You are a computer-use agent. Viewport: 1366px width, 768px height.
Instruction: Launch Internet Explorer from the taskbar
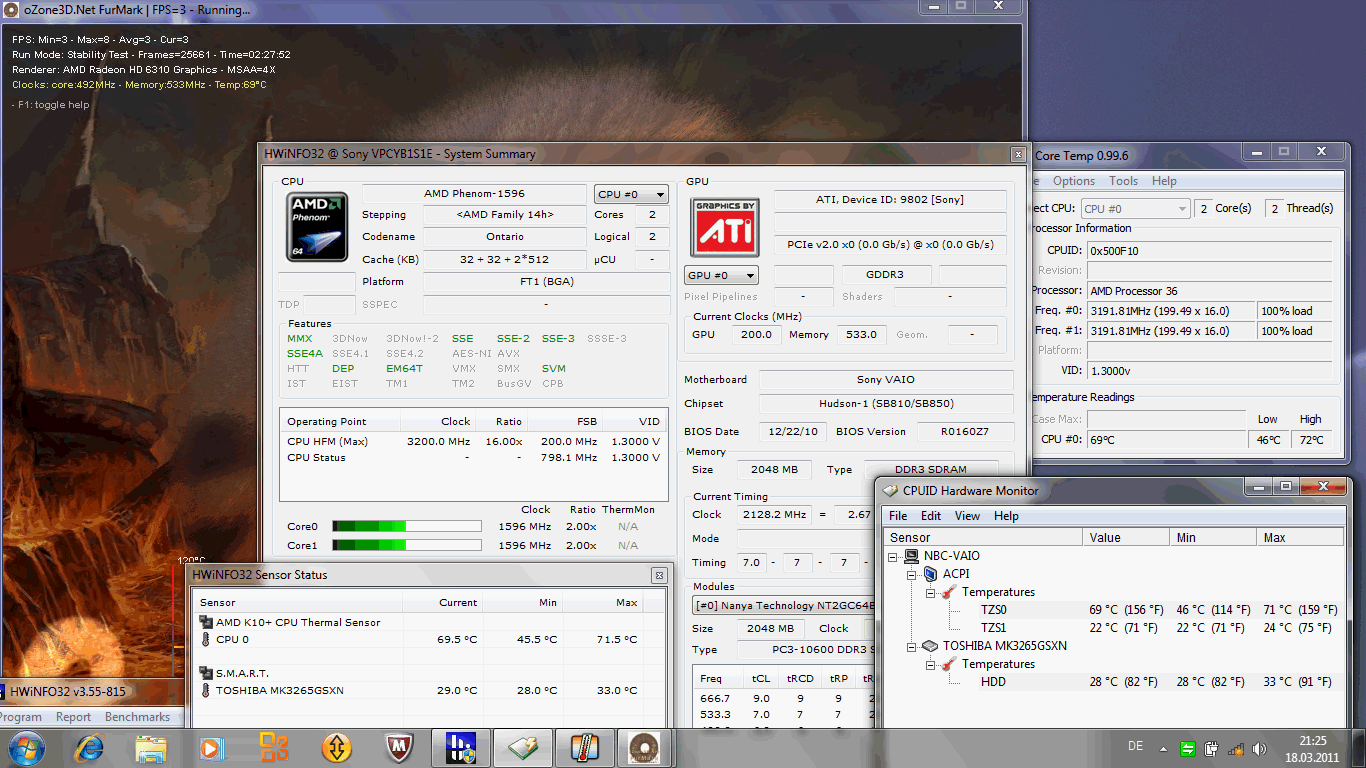point(89,747)
